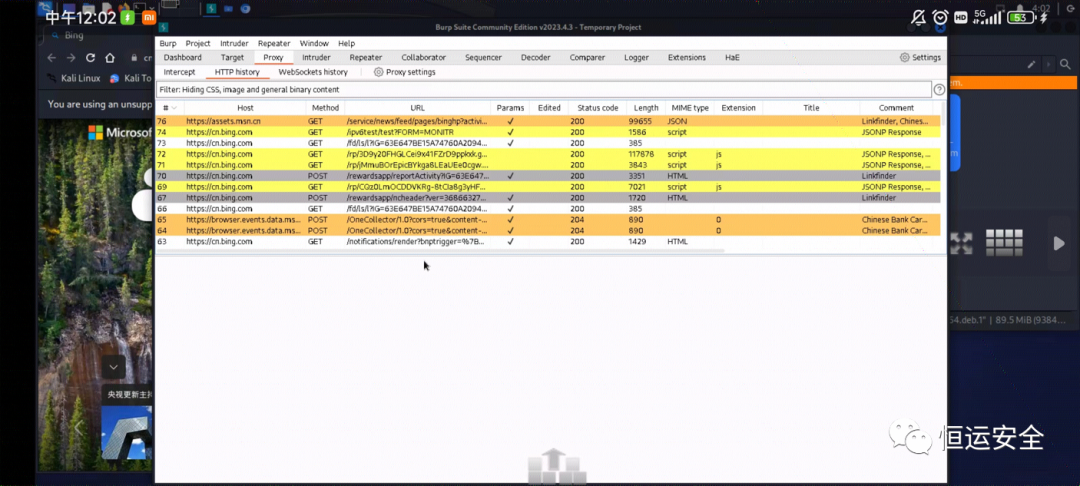The image size is (1080, 486).
Task: Switch to the Repeater tab
Action: click(366, 58)
